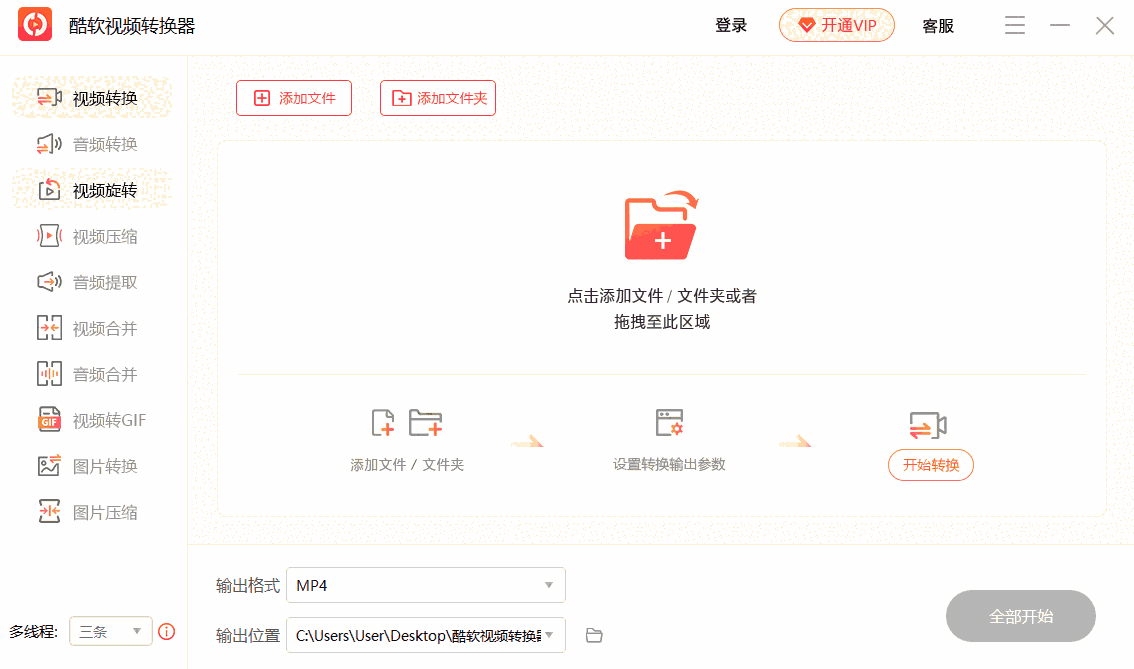Click the 登录 login link
Screen dimensions: 1134x669
[x=731, y=25]
